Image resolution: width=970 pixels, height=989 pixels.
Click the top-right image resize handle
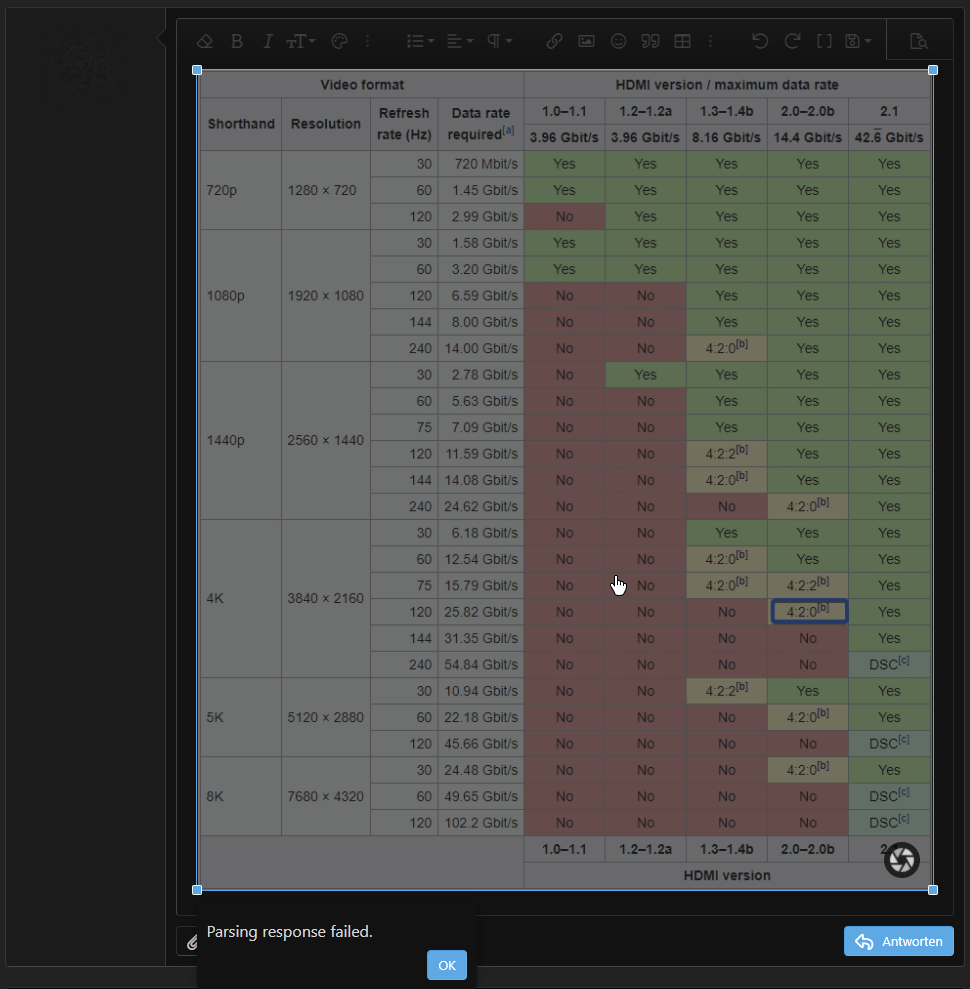coord(933,70)
